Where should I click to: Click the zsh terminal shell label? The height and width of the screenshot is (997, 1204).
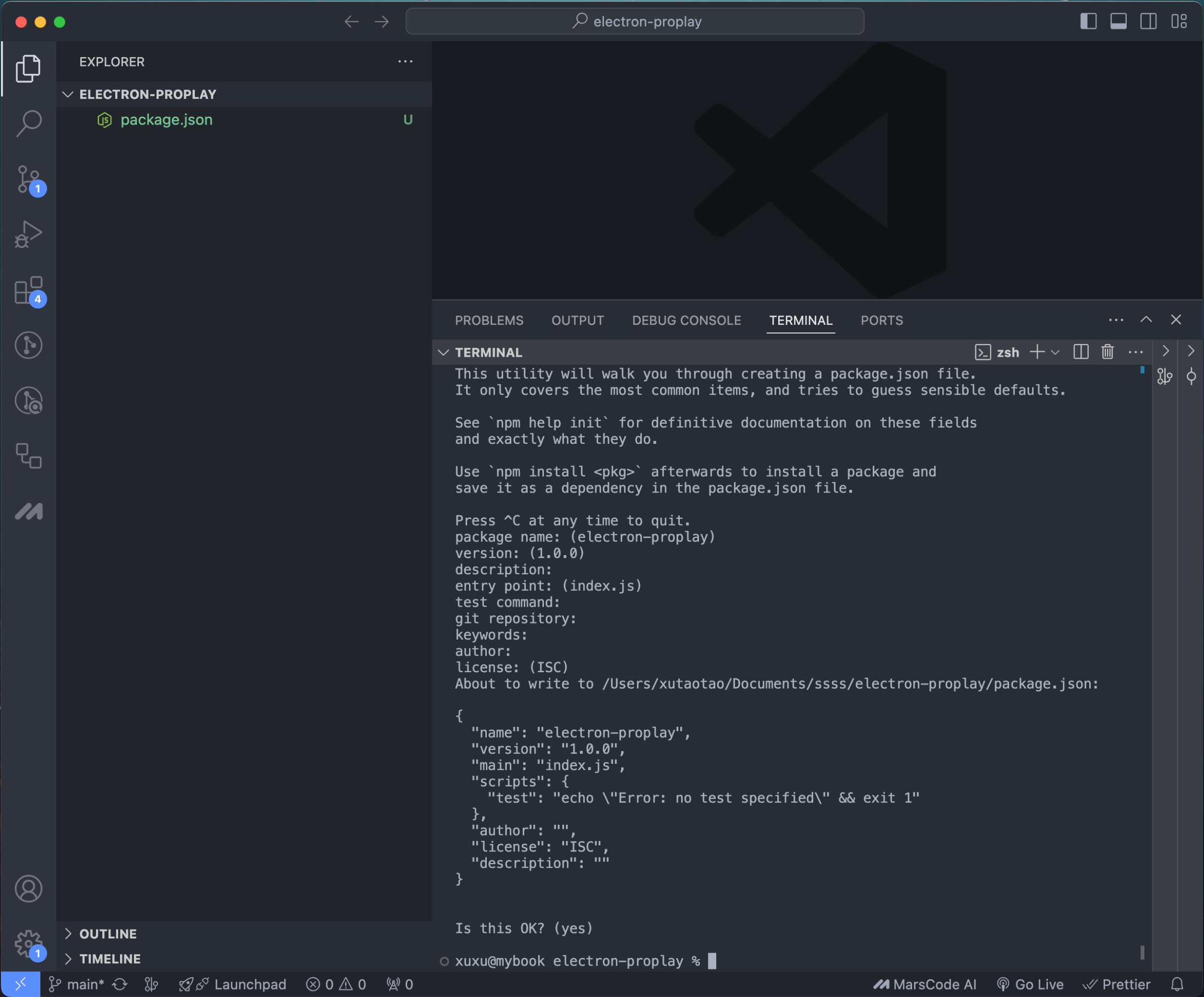coord(997,352)
